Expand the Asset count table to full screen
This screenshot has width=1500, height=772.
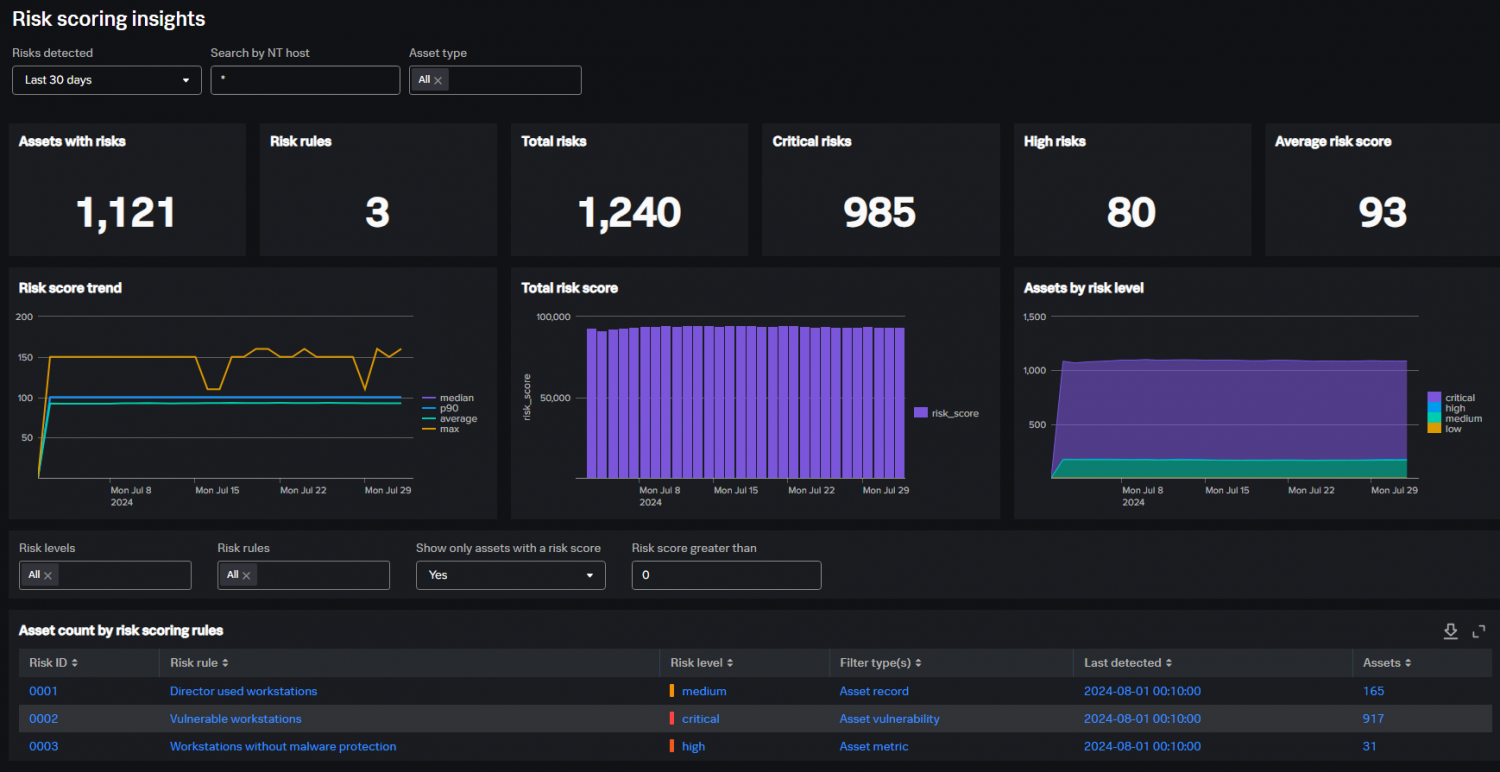1479,631
